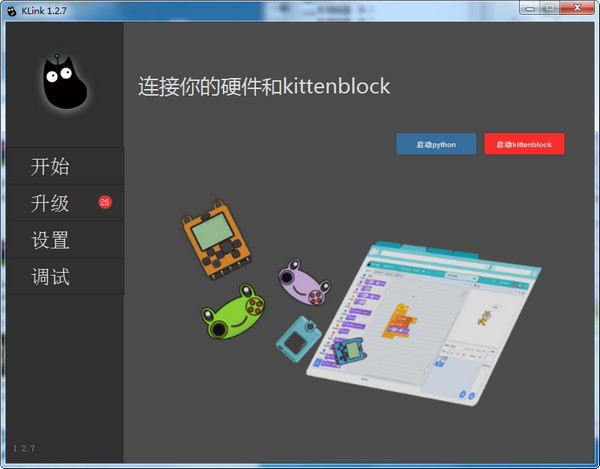Go to the 升级 menu item

point(50,204)
